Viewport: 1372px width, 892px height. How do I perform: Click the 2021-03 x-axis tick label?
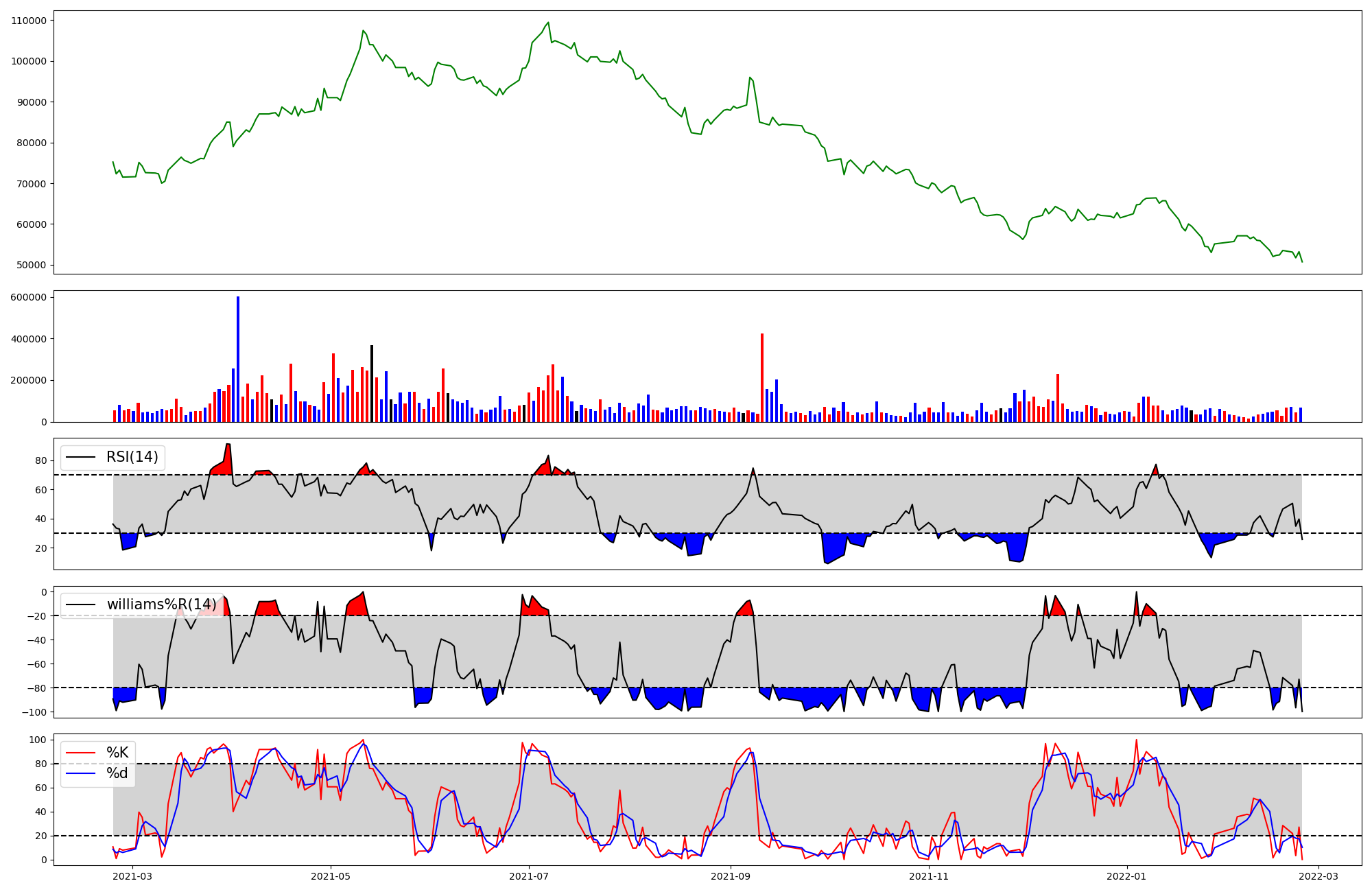pos(132,876)
